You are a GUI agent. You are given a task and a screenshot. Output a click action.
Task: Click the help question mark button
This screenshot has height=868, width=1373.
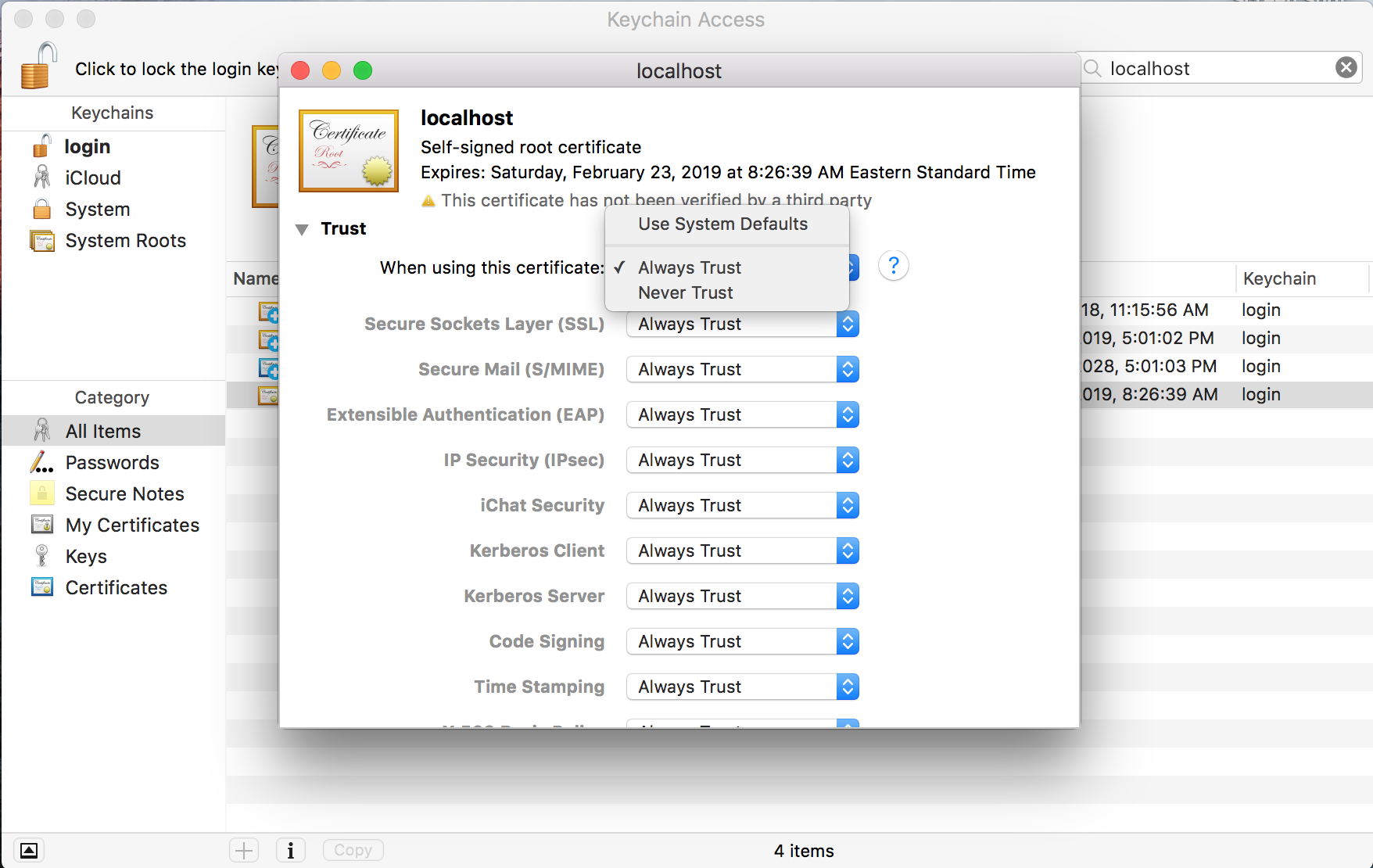(x=893, y=266)
